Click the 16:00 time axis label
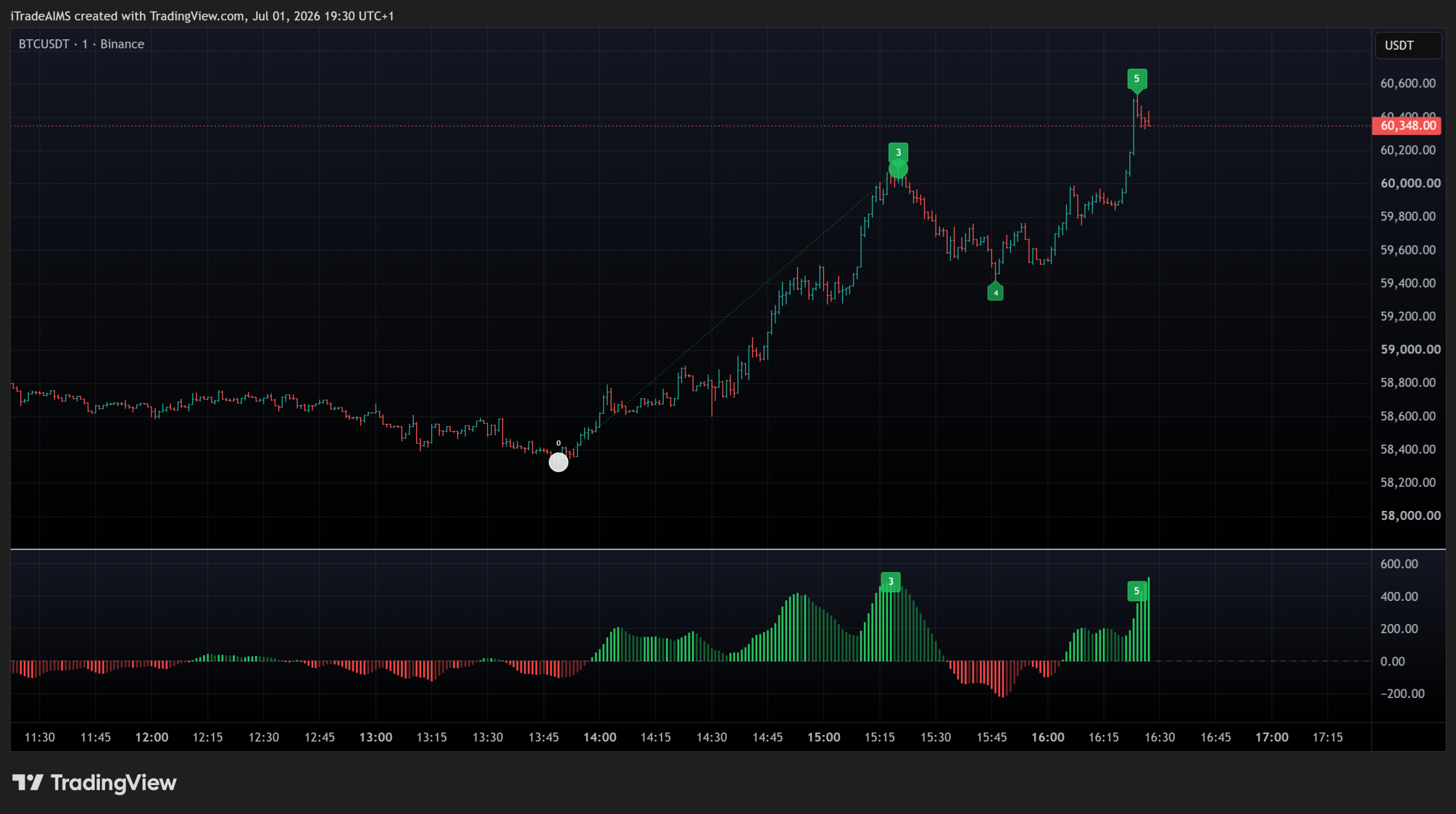1456x814 pixels. (x=1047, y=737)
